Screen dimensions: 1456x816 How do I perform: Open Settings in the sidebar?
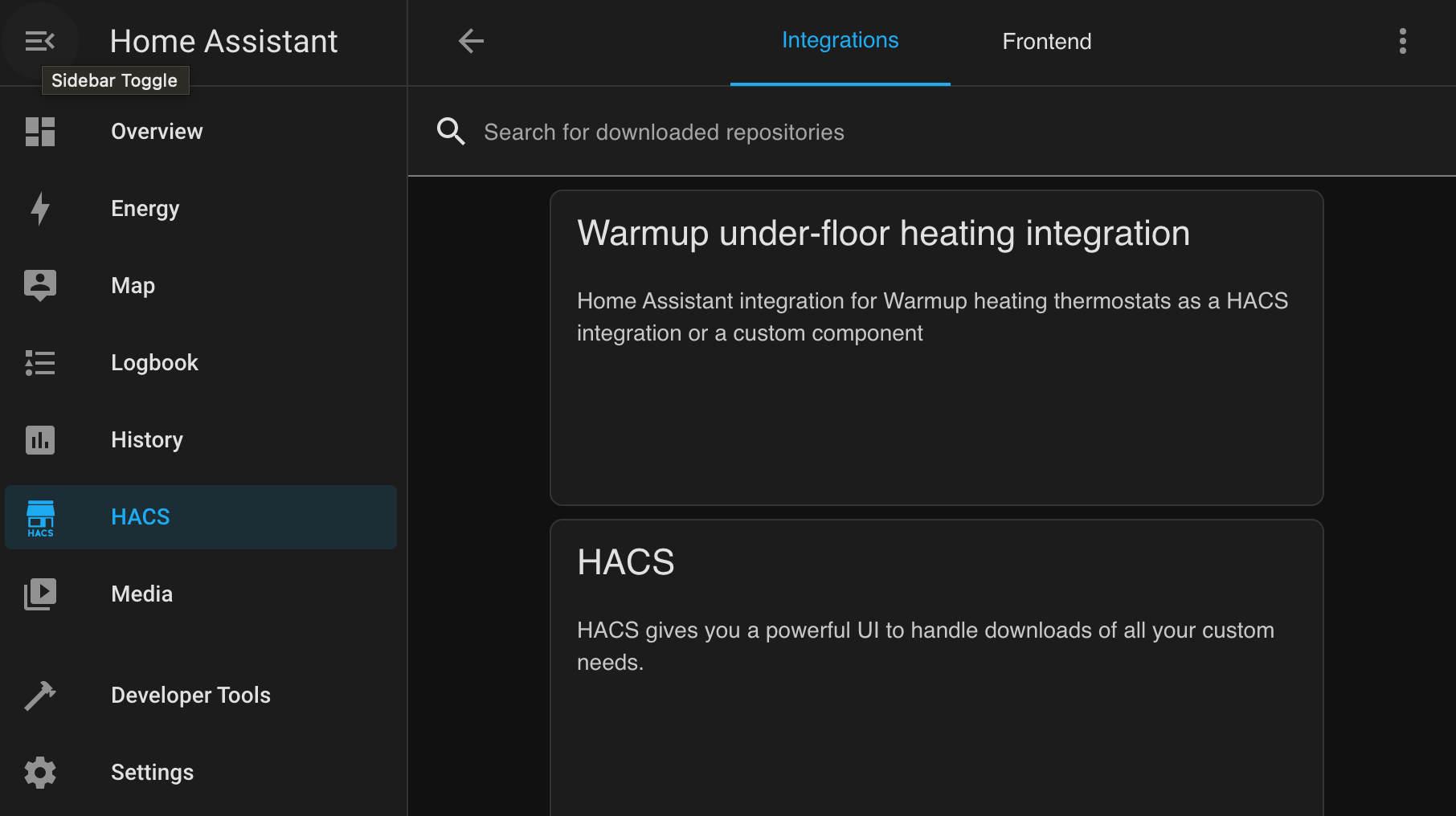[201, 773]
